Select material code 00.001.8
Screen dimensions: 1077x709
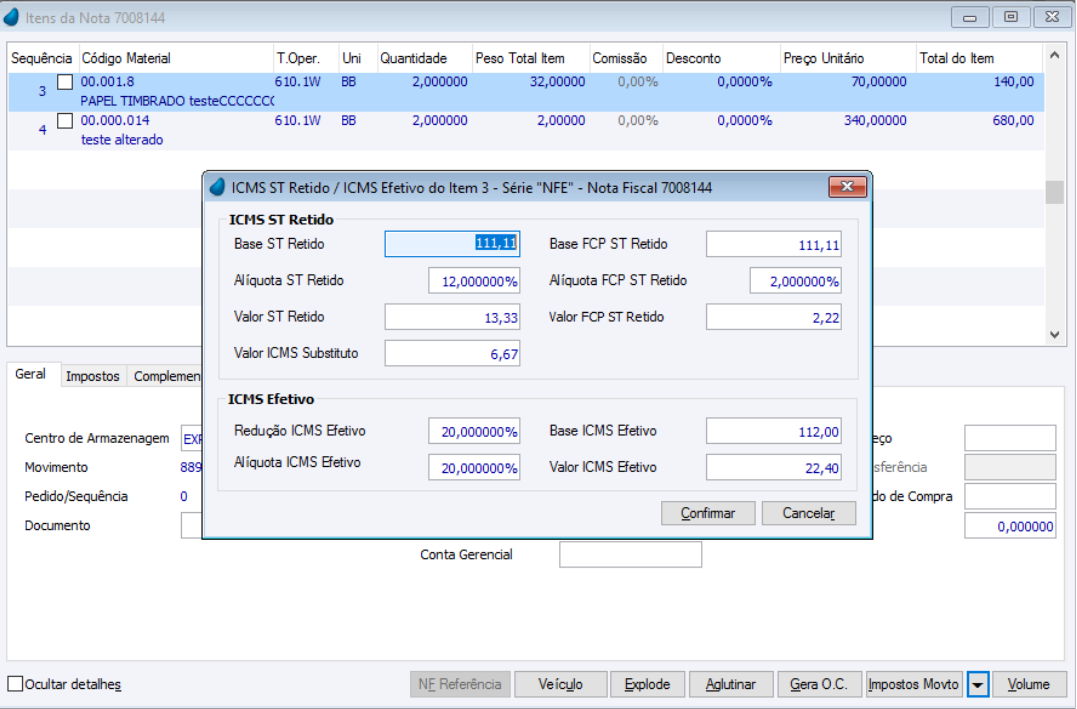point(107,82)
